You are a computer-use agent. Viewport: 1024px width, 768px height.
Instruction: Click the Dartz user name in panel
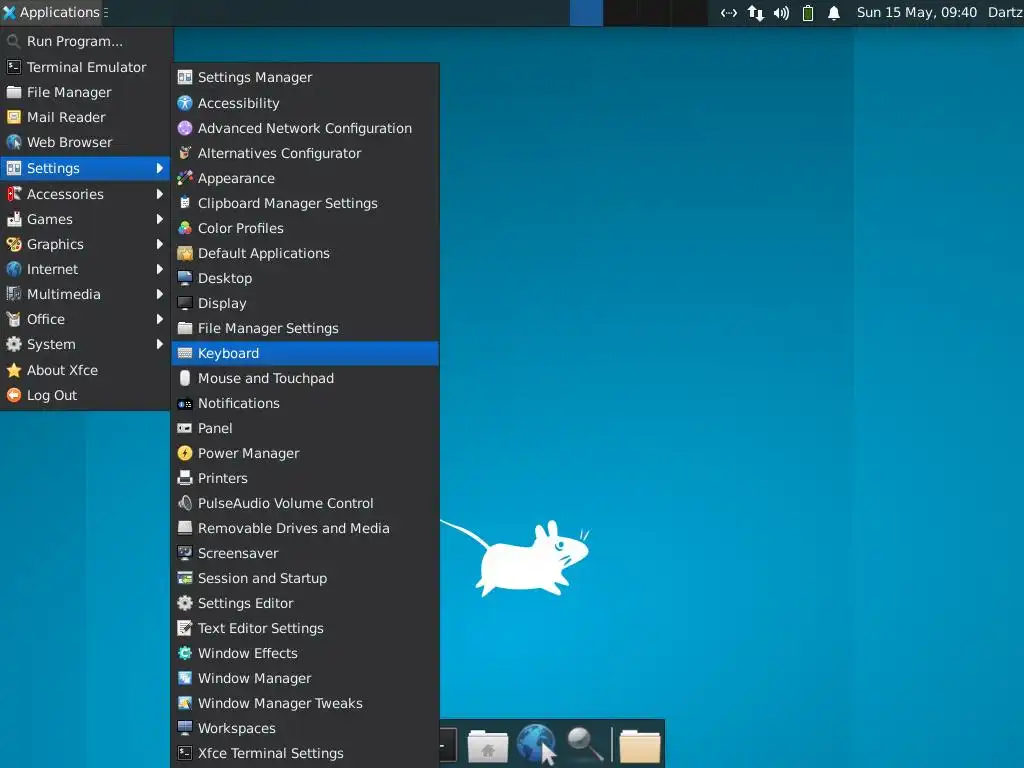1005,12
